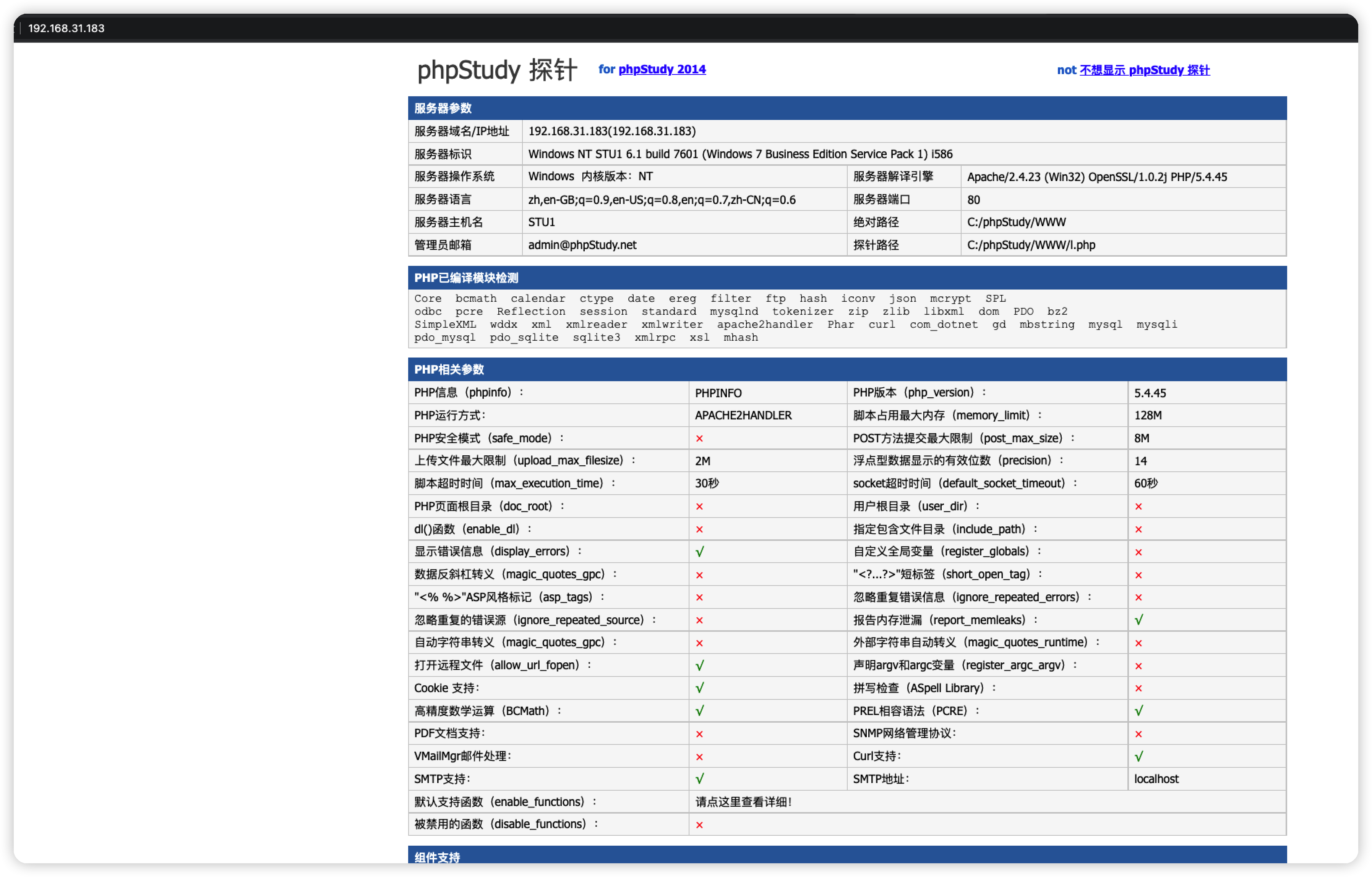Click the green check for report_memleaks
Viewport: 1372px width, 877px height.
[1138, 620]
